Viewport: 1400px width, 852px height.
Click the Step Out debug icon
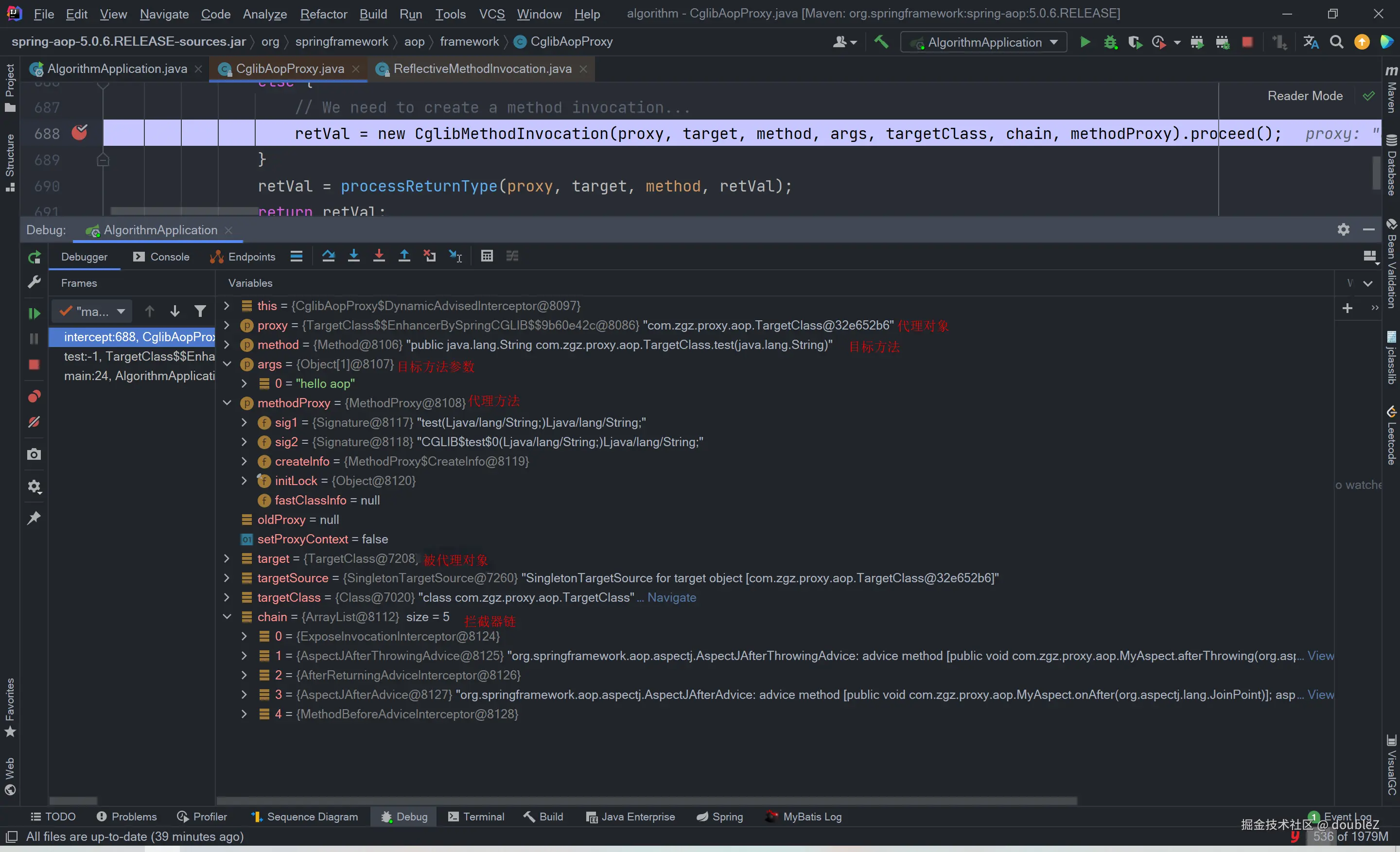404,256
